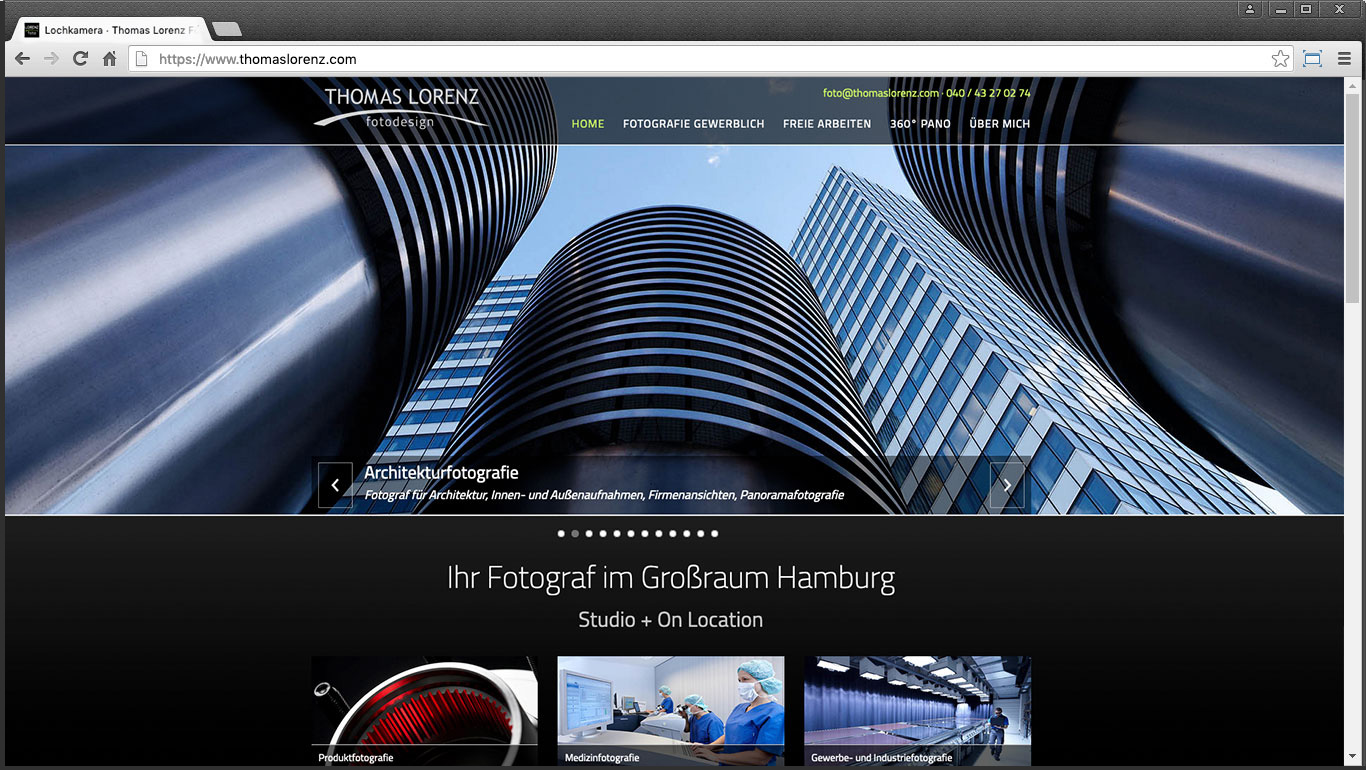Click the browser forward arrow
The height and width of the screenshot is (770, 1366).
(x=51, y=59)
